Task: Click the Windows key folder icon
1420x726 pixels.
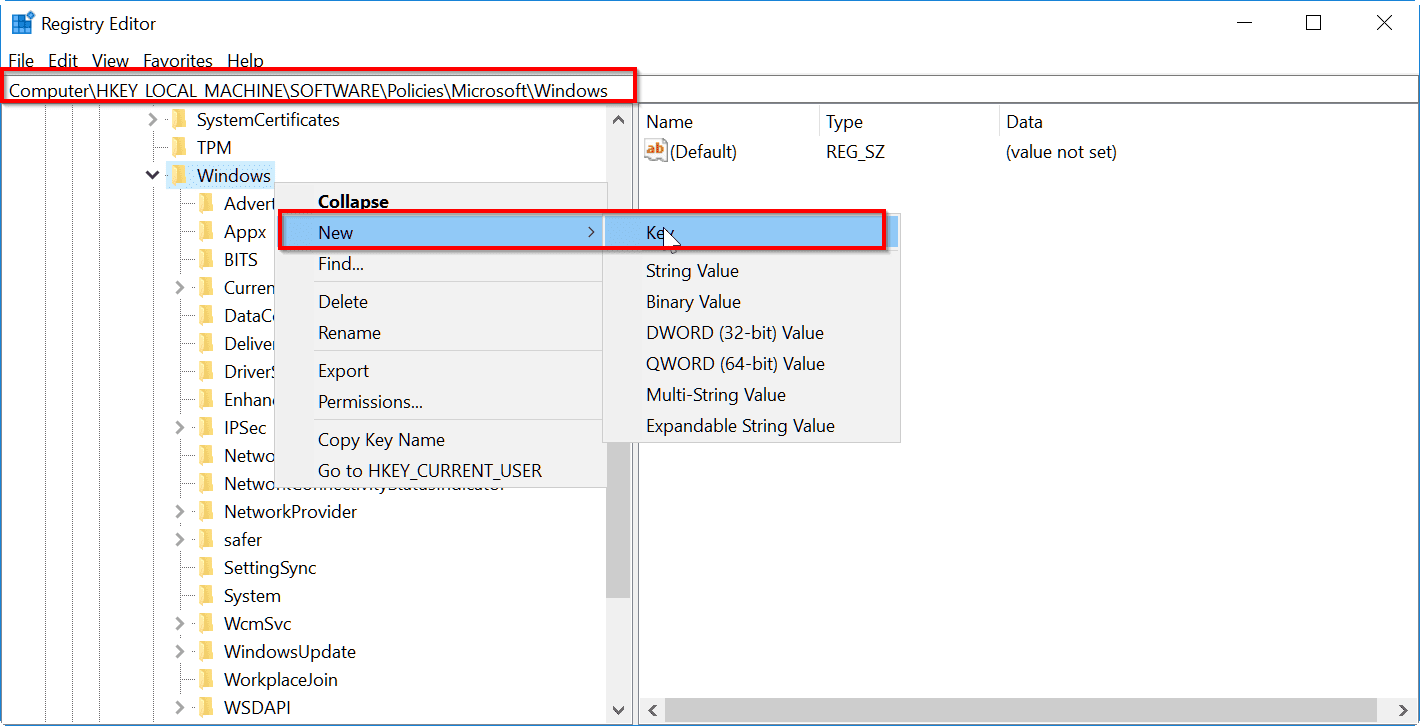Action: click(179, 176)
